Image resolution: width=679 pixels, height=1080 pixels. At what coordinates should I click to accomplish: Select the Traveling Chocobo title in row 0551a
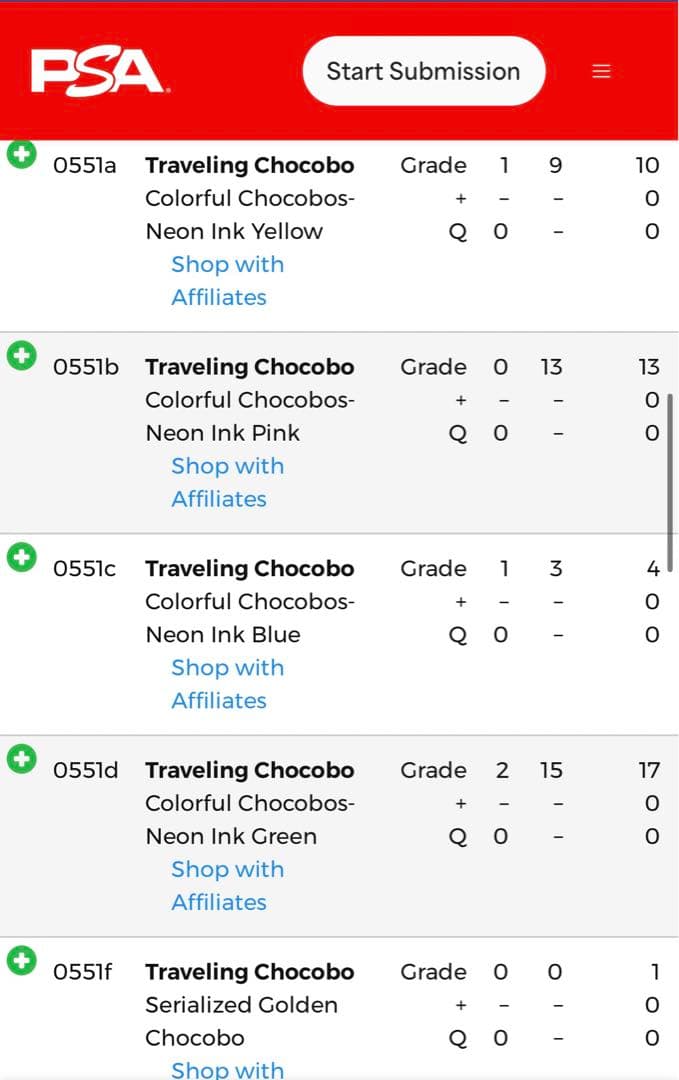(x=249, y=165)
